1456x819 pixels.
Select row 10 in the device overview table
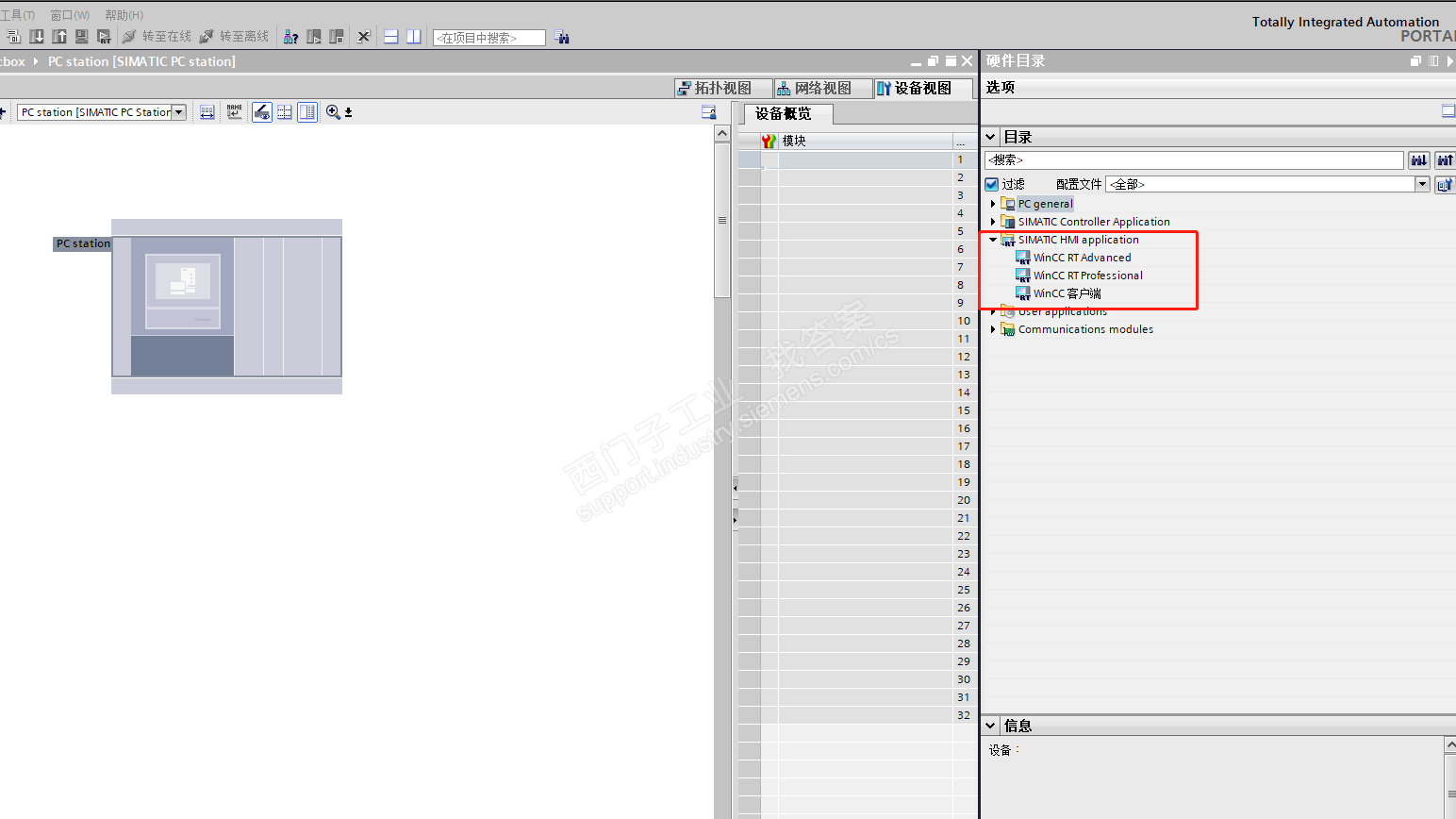click(856, 321)
